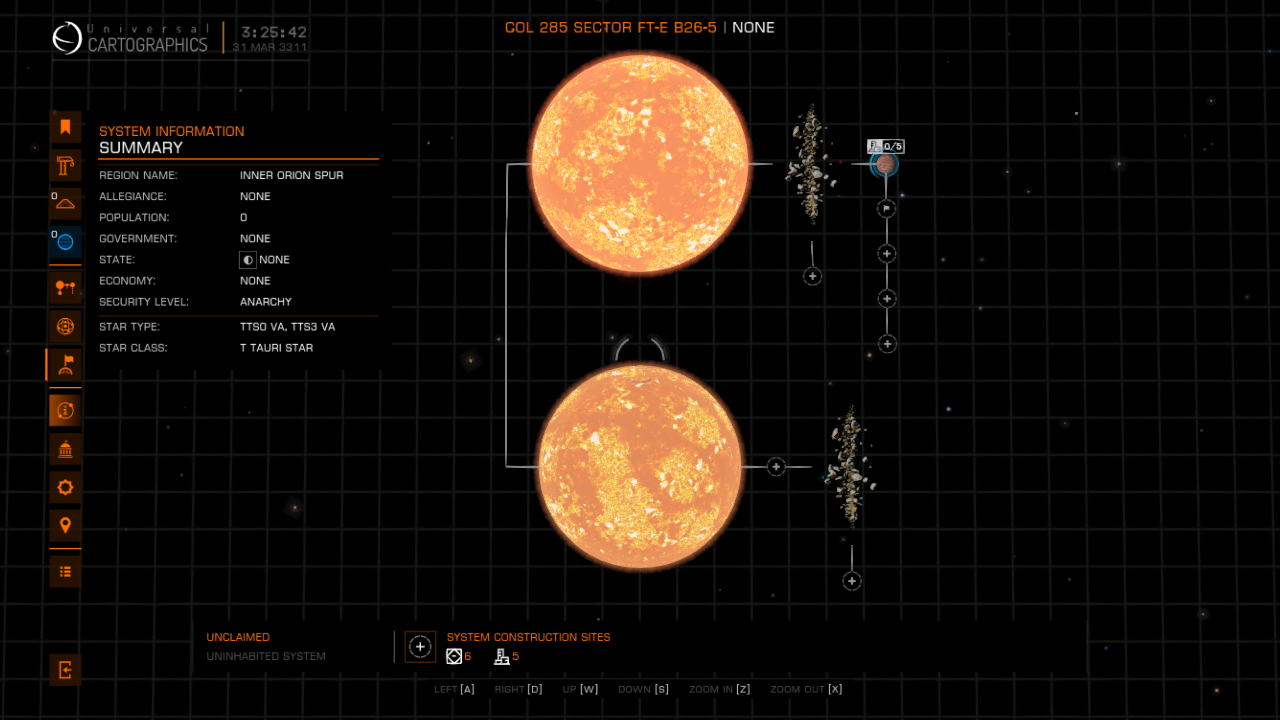Open the list view sidebar icon
Viewport: 1280px width, 720px height.
click(x=65, y=572)
